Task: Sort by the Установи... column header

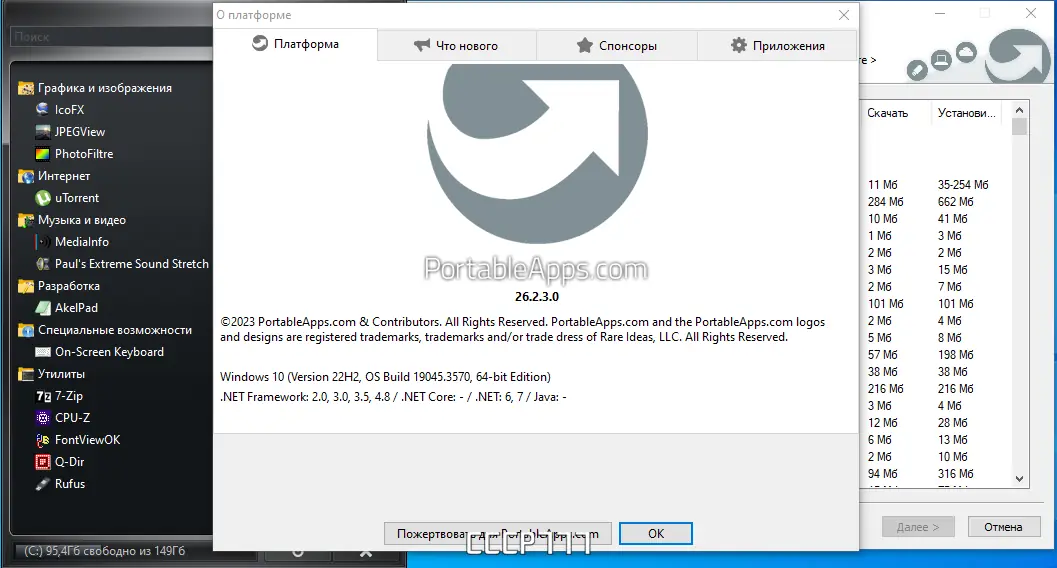Action: 967,113
